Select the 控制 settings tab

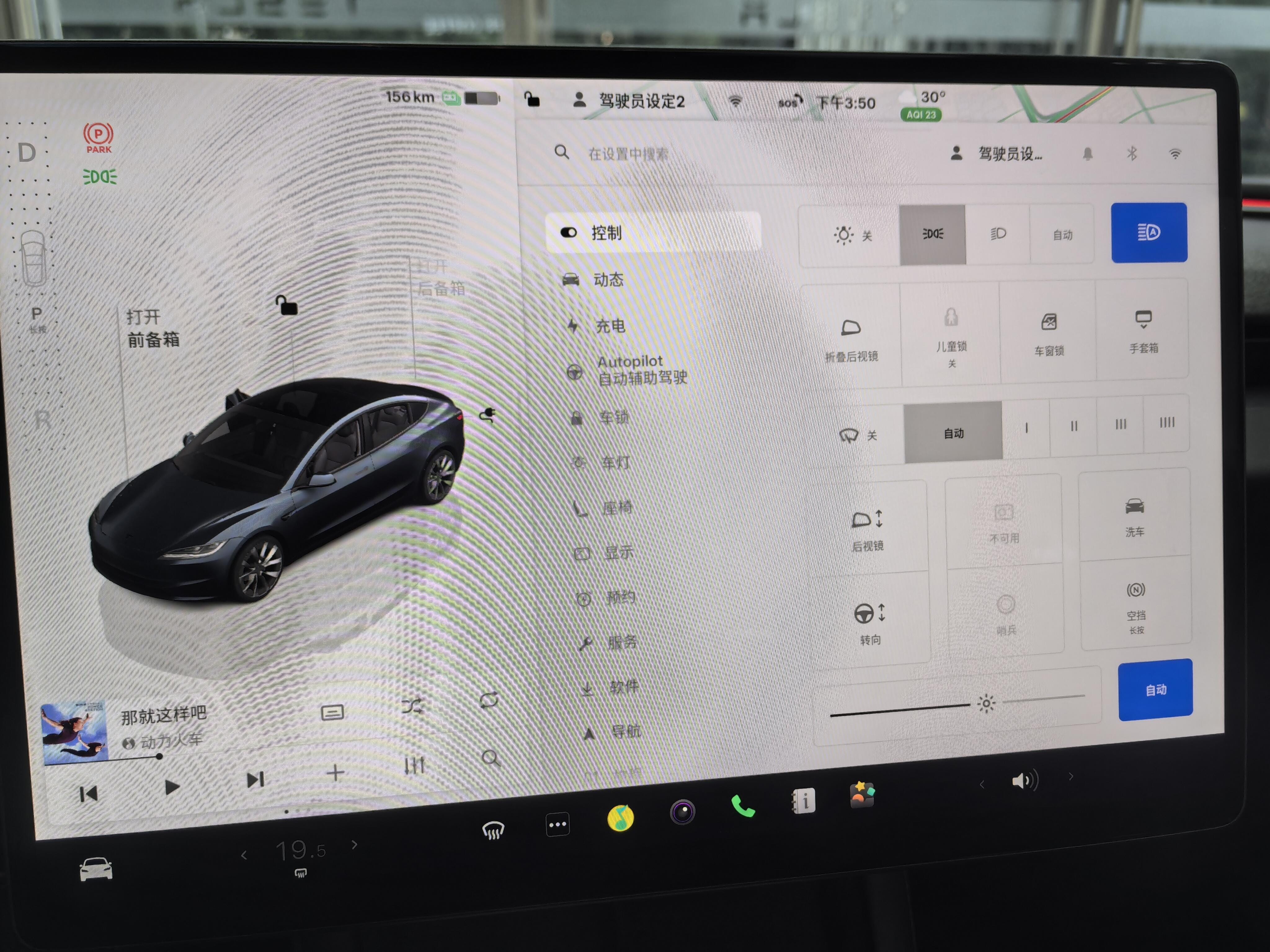tap(653, 232)
